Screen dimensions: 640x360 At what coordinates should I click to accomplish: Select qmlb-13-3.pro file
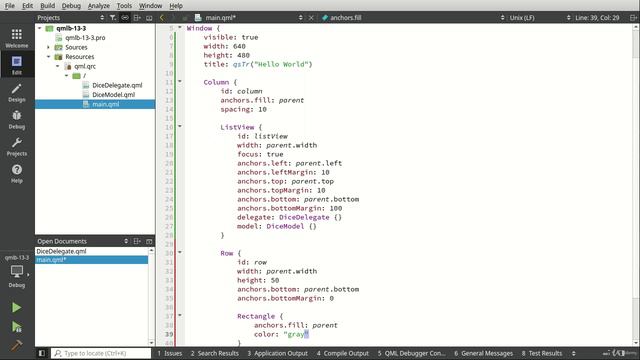85,38
